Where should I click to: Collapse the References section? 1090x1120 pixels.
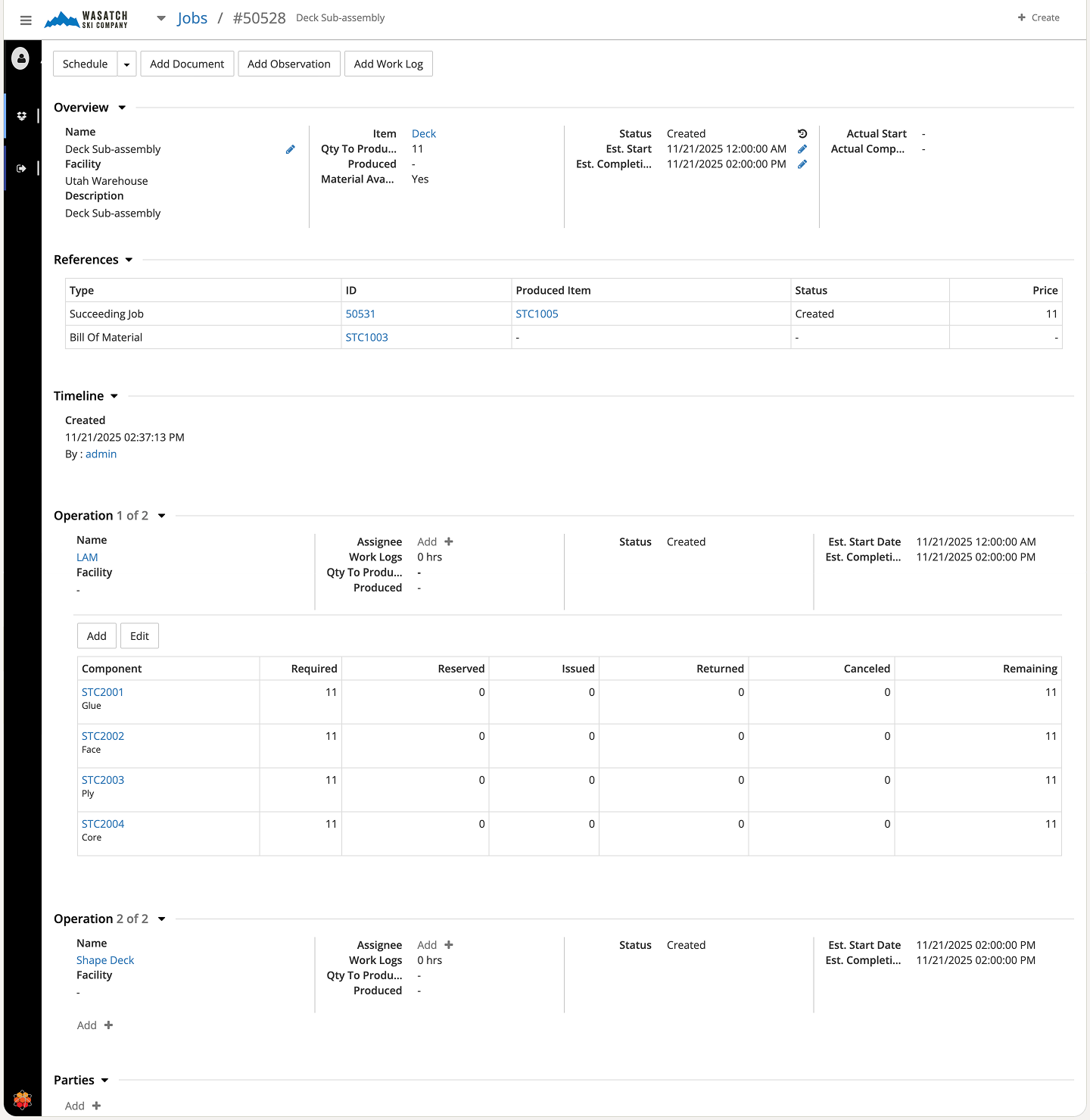[129, 260]
